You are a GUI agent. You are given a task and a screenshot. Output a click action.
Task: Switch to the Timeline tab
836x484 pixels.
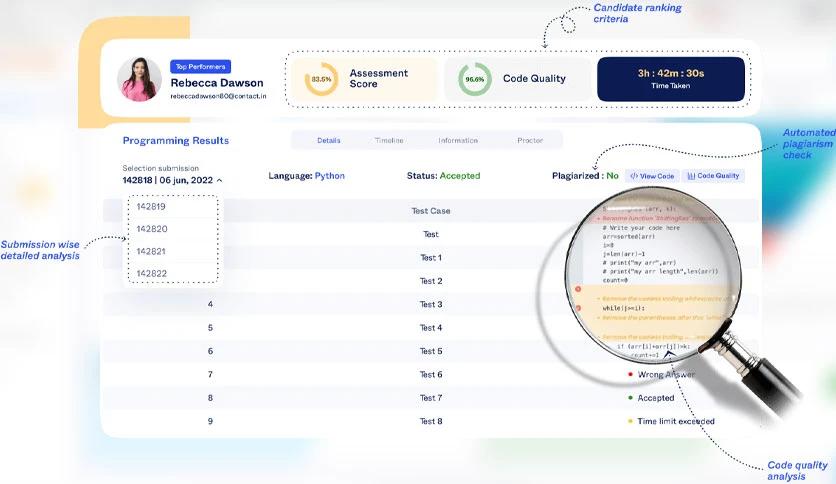click(389, 140)
